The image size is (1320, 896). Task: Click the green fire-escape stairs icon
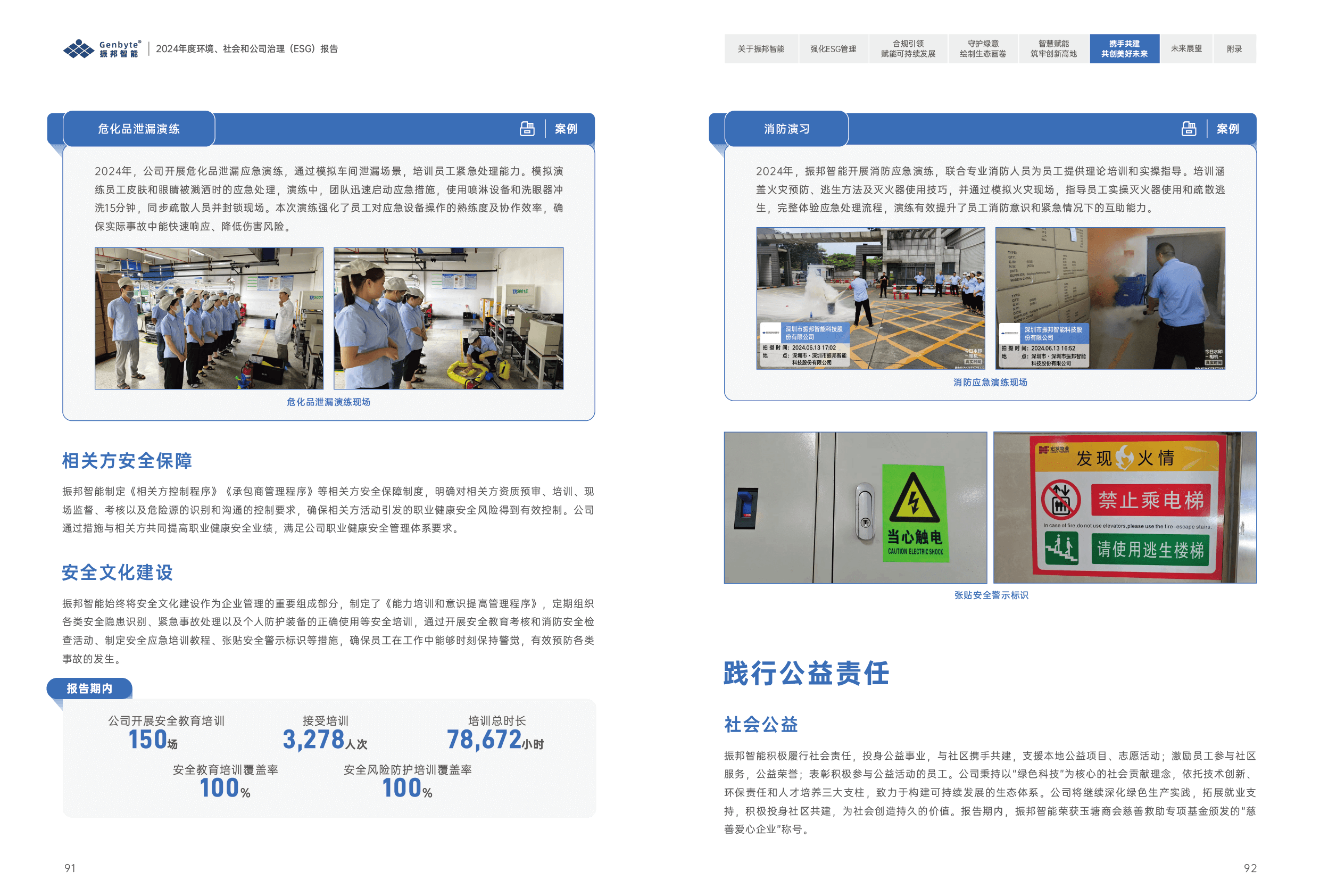click(1061, 549)
